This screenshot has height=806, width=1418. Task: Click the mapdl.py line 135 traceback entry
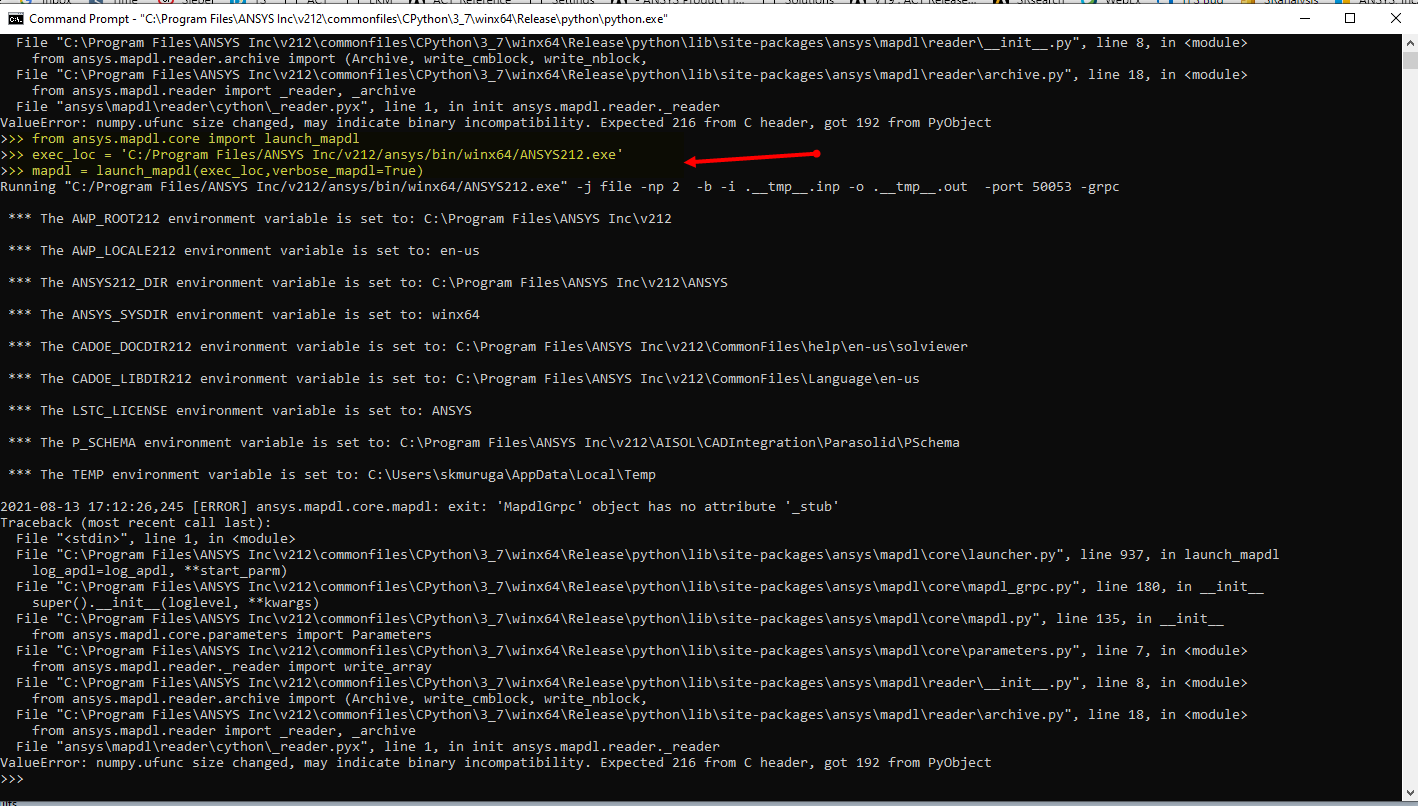pyautogui.click(x=620, y=619)
